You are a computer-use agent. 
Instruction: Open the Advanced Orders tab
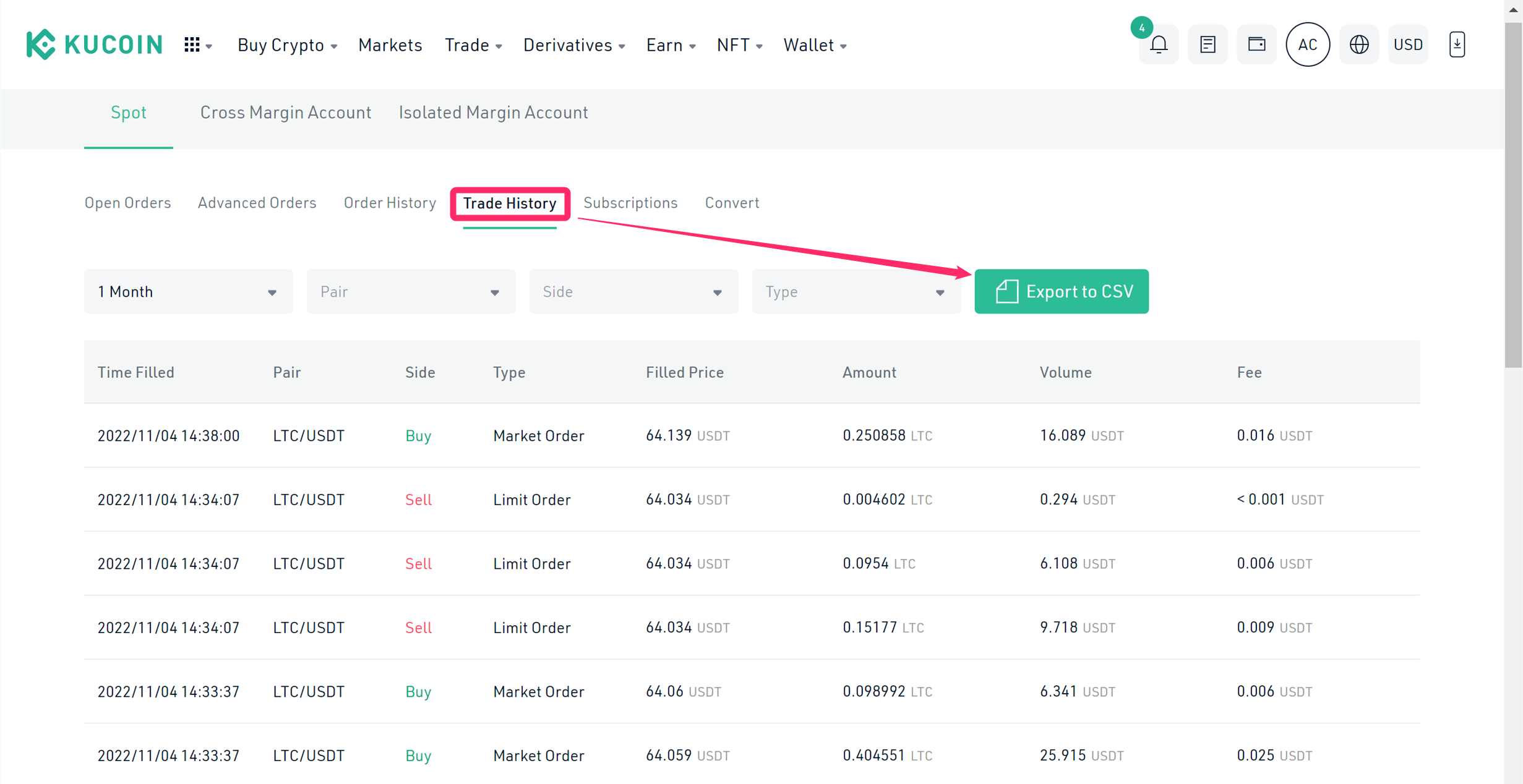tap(257, 203)
